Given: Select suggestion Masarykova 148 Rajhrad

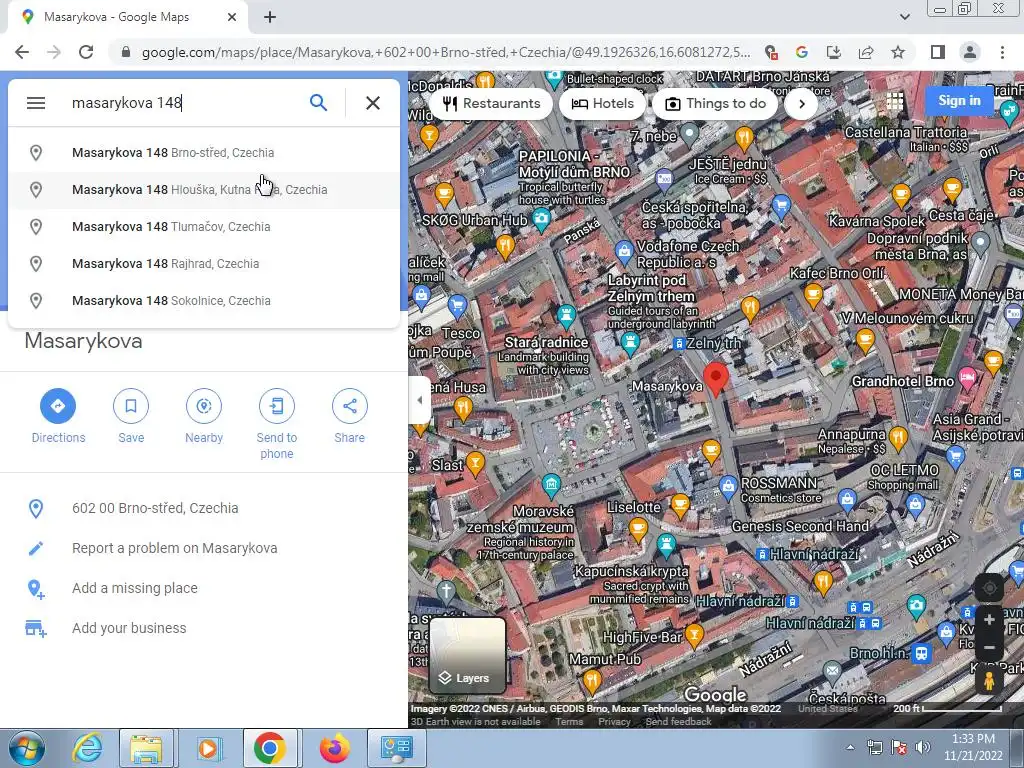Looking at the screenshot, I should coord(204,264).
